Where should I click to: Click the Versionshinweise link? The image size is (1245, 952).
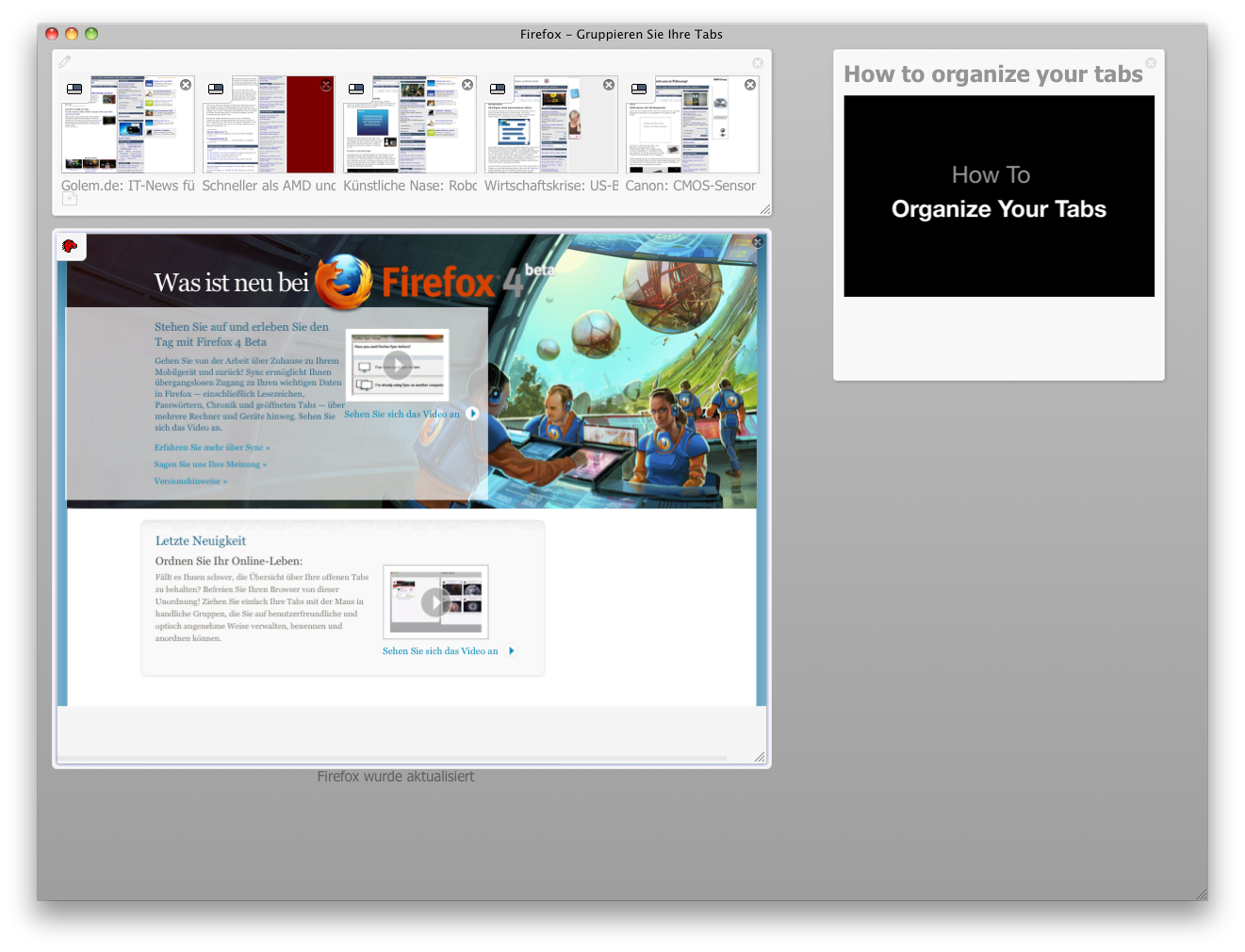pos(189,481)
